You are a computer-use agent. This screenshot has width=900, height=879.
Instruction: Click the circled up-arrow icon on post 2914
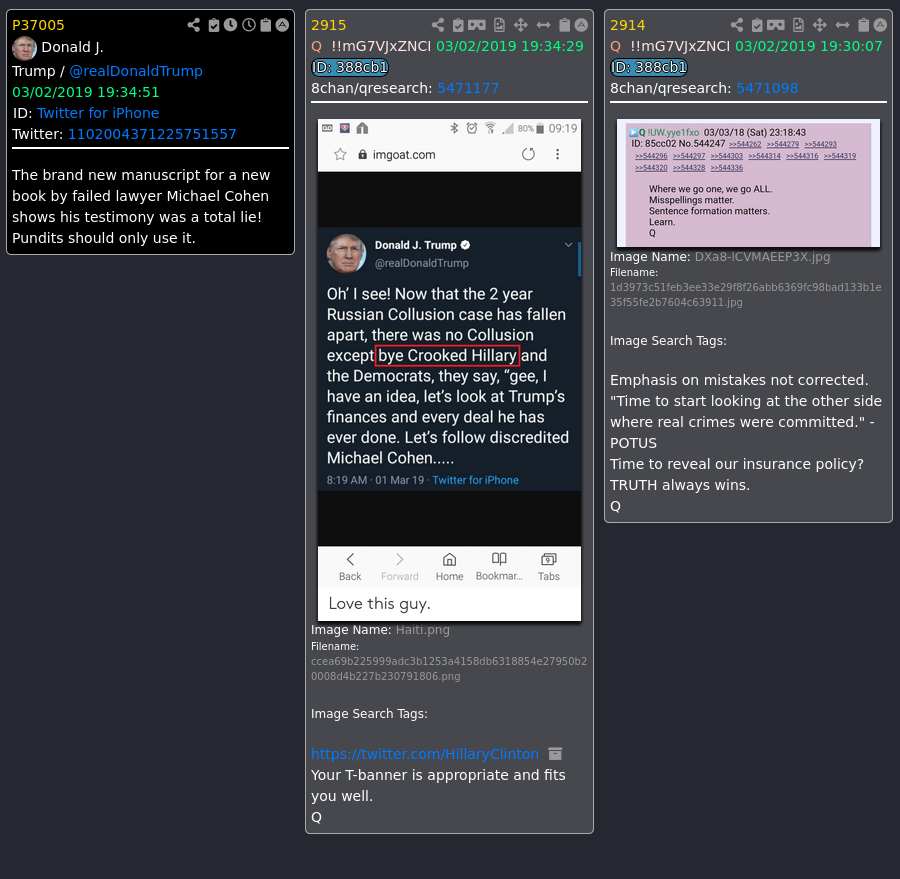[x=880, y=25]
